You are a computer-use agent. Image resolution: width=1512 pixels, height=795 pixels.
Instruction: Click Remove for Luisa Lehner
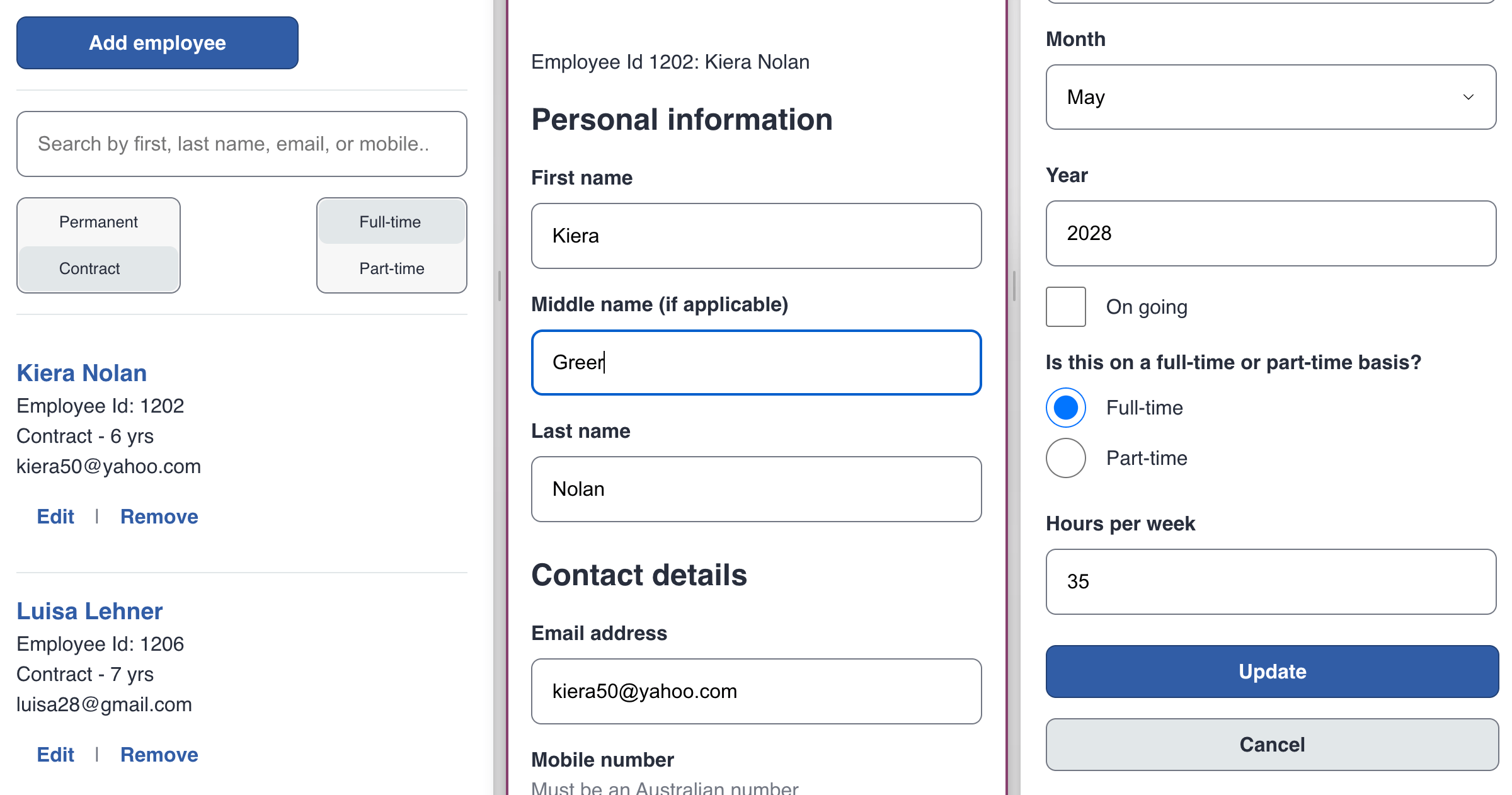coord(159,754)
